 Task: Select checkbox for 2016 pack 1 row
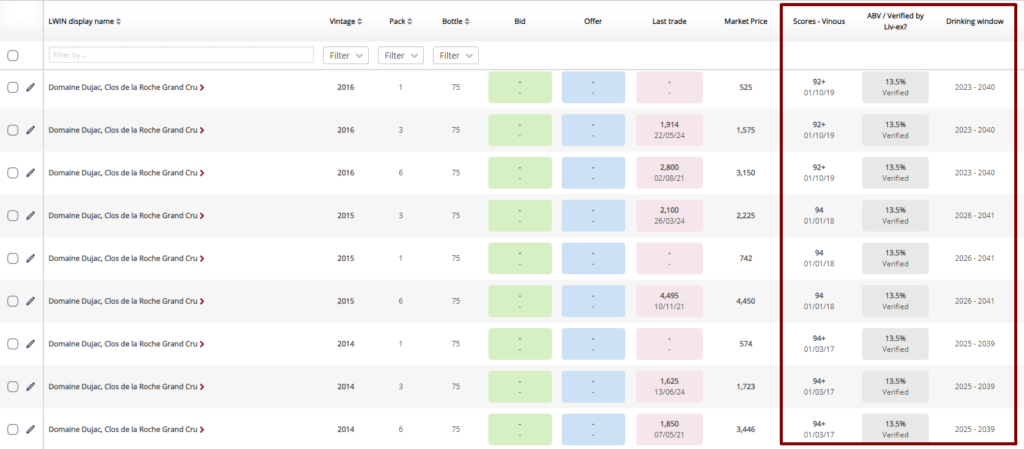coord(12,87)
